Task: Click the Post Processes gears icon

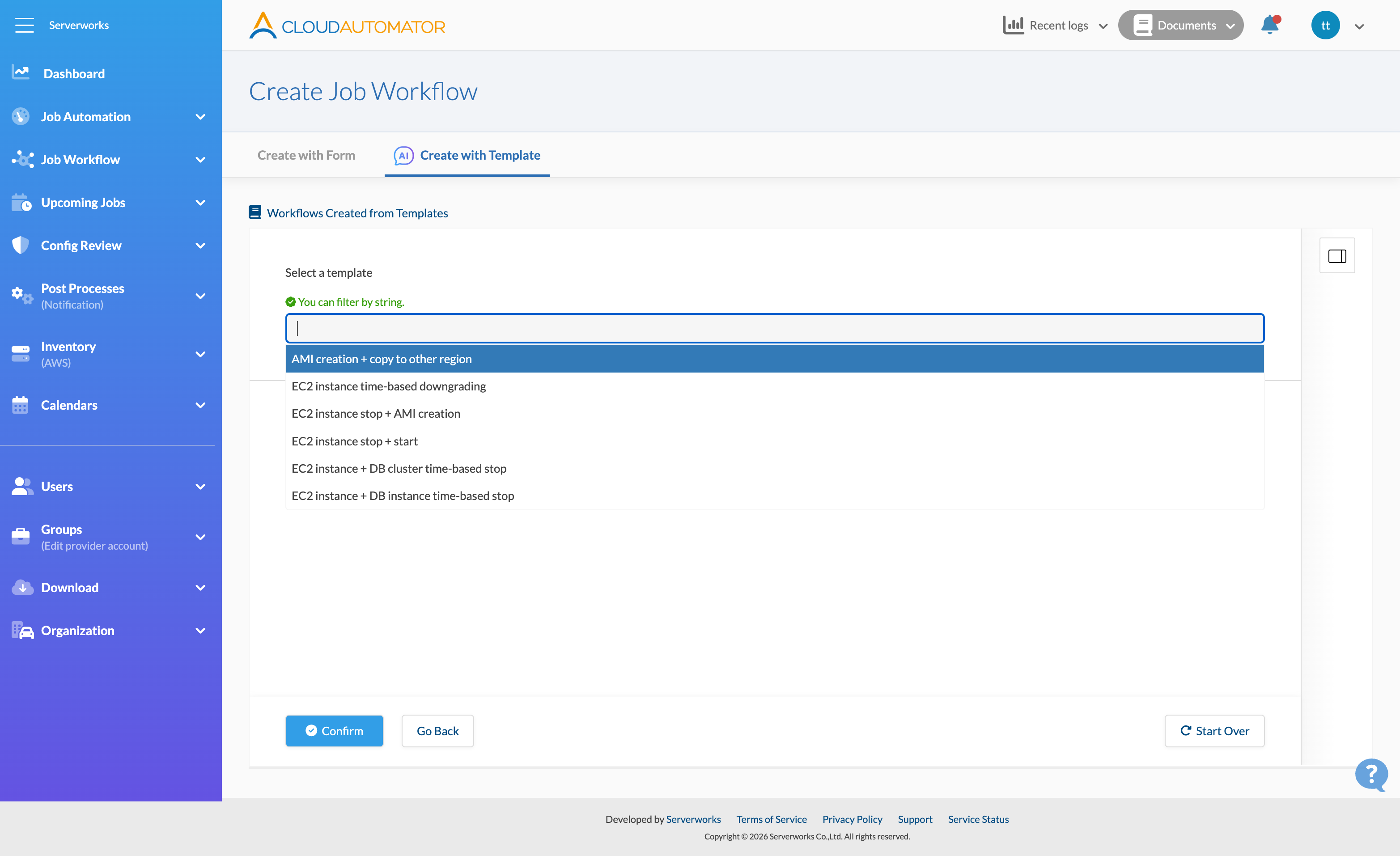Action: click(x=22, y=296)
